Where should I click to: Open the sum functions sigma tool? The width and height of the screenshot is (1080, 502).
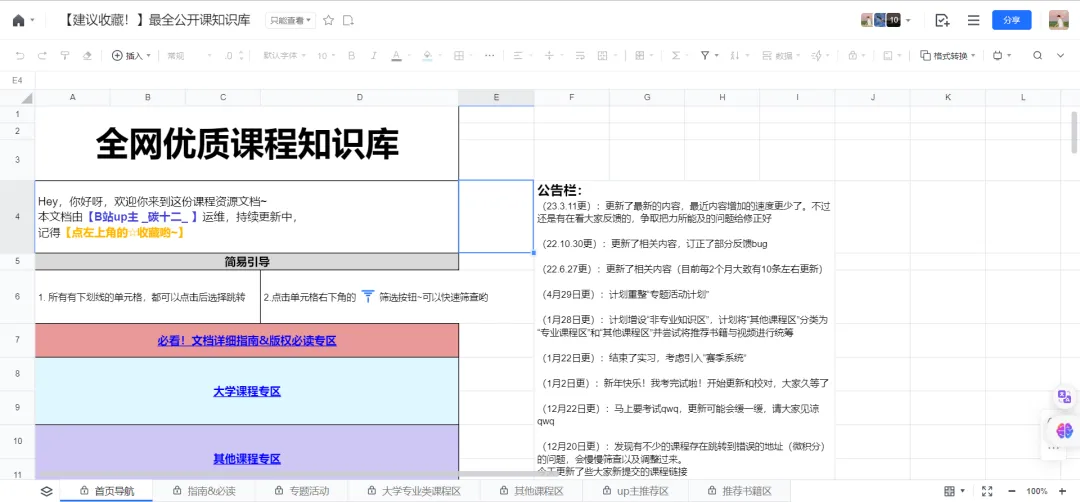point(676,56)
